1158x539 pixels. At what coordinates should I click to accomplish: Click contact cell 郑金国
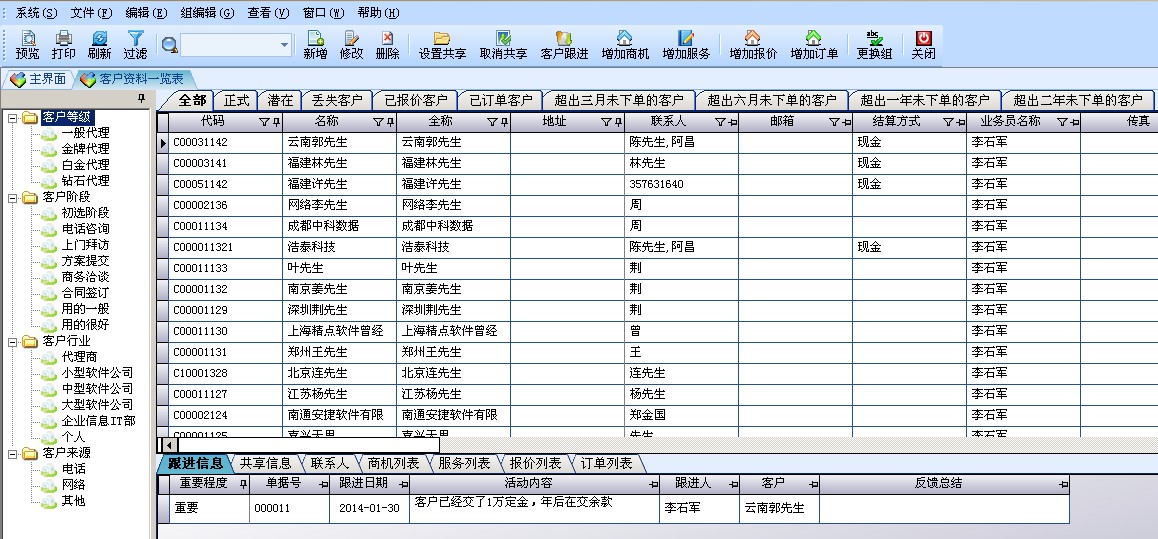point(681,415)
